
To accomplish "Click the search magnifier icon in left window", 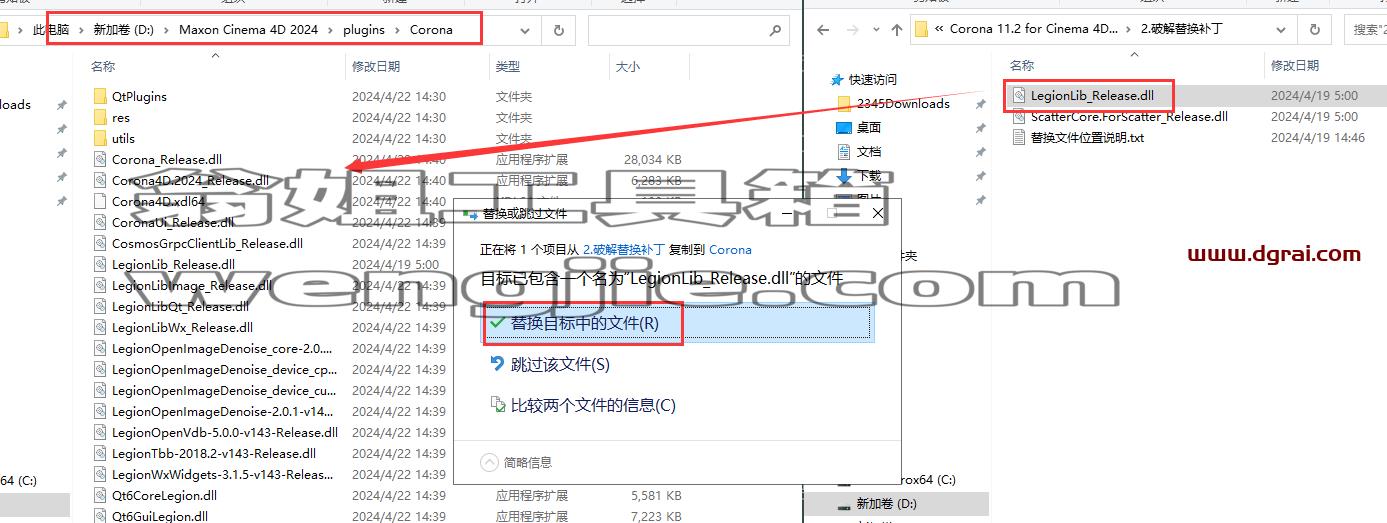I will tap(775, 31).
